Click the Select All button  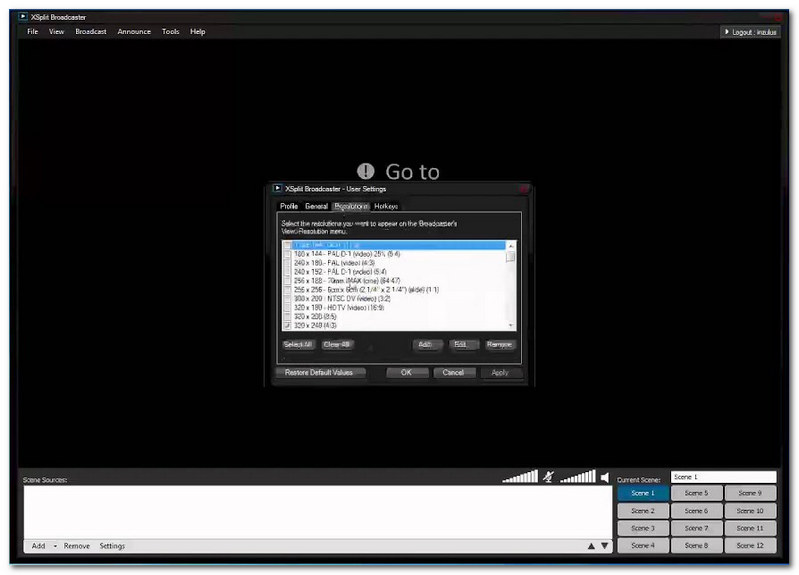pyautogui.click(x=298, y=345)
